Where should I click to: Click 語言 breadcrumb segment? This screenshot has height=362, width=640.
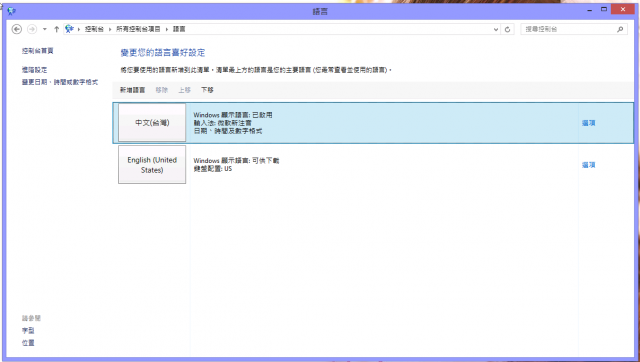179,29
